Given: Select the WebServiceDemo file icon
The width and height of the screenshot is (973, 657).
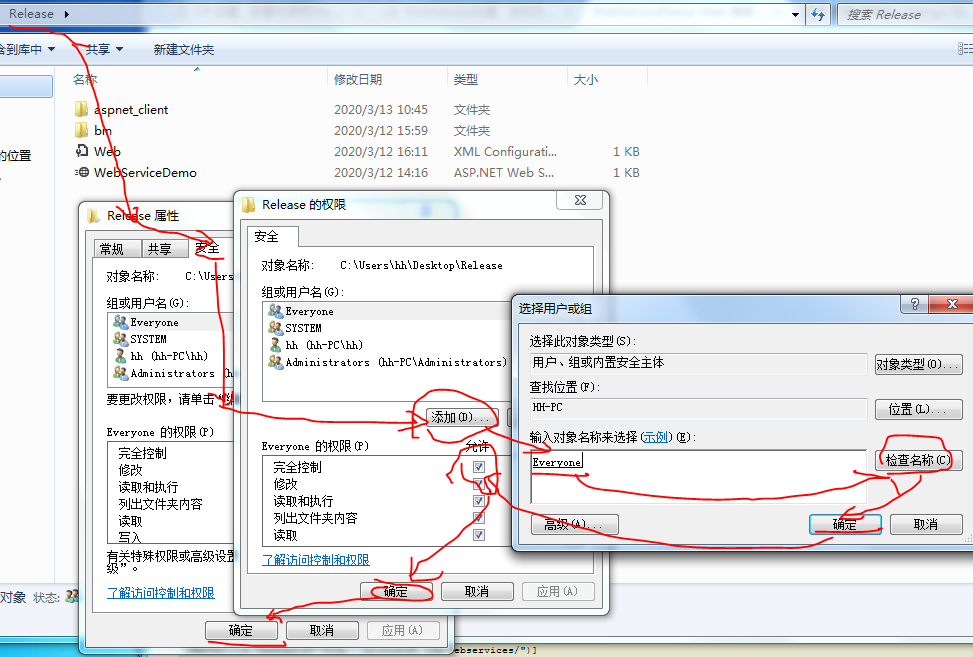Looking at the screenshot, I should pos(81,172).
